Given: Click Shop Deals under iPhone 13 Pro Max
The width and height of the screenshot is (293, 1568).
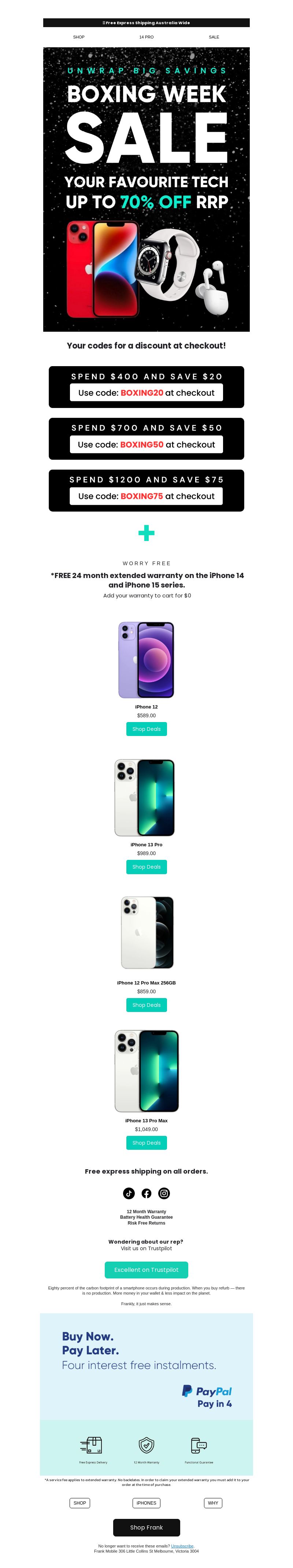Looking at the screenshot, I should click(146, 1142).
